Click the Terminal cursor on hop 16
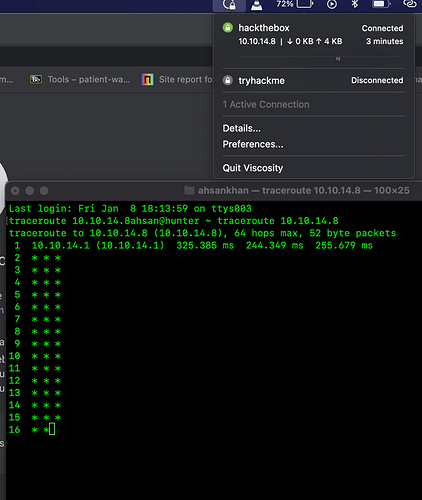The height and width of the screenshot is (500, 422). (52, 429)
